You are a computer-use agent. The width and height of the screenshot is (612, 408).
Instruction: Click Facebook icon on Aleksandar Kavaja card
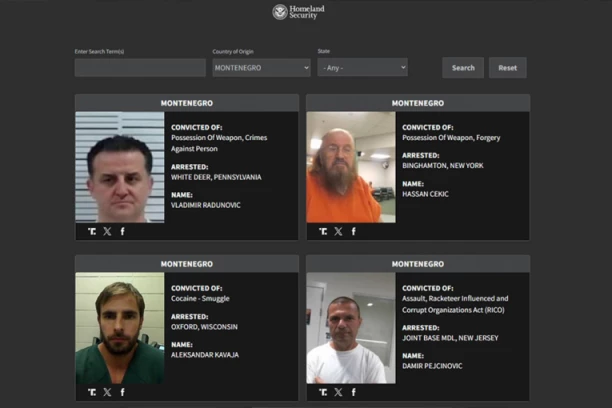point(122,392)
